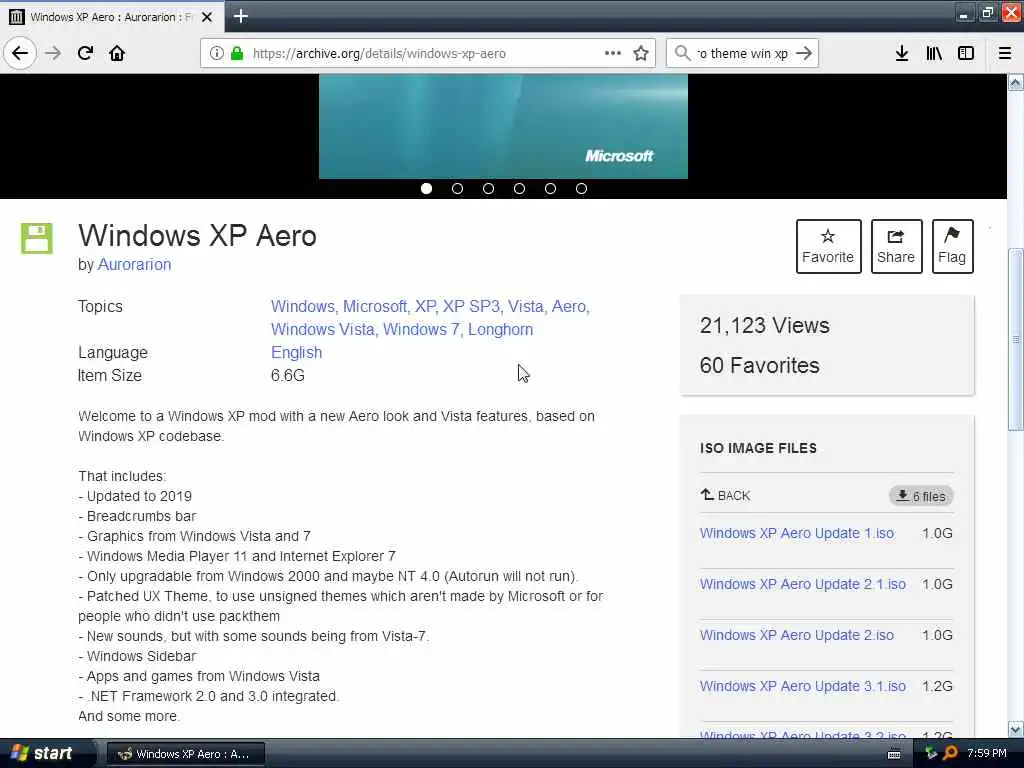This screenshot has height=768, width=1024.
Task: Download Windows XP Aero Update 3.1.iso
Action: click(x=803, y=686)
